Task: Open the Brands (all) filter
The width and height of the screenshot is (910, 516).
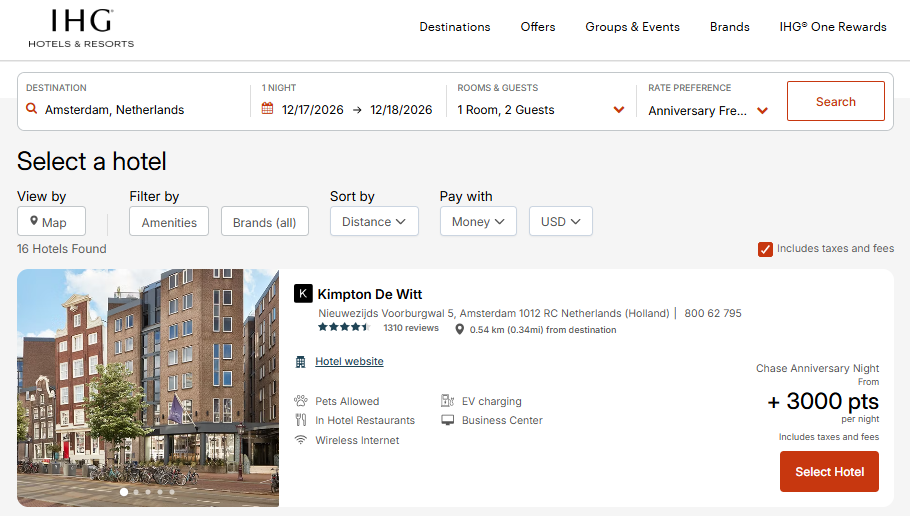Action: 265,221
